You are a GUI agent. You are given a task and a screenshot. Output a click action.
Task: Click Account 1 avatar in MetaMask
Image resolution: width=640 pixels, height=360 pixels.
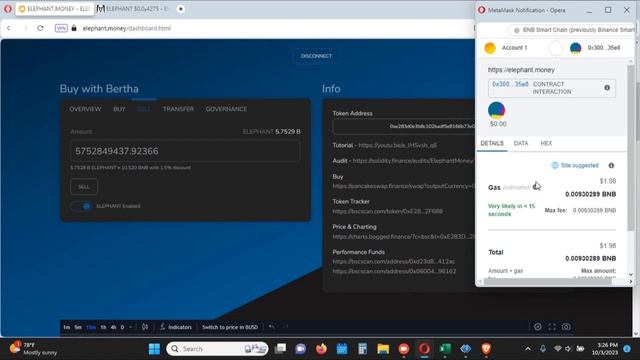[490, 48]
